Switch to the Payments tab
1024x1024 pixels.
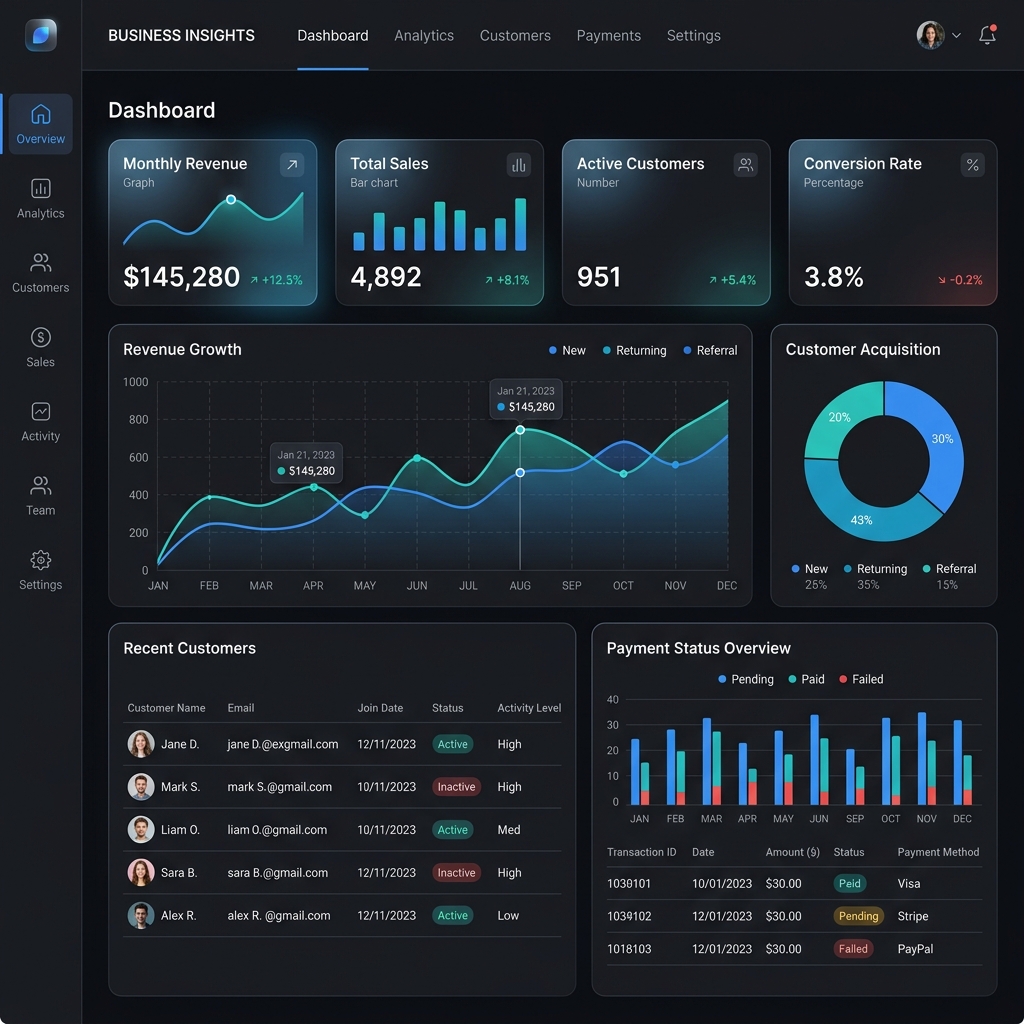tap(609, 35)
